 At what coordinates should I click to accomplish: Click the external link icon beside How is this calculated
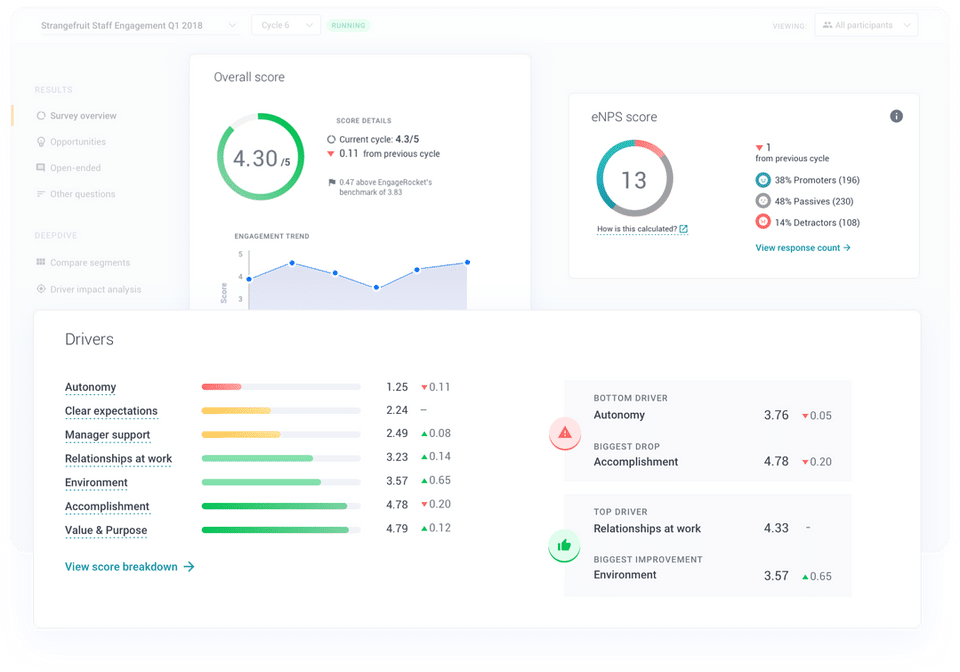coord(684,229)
